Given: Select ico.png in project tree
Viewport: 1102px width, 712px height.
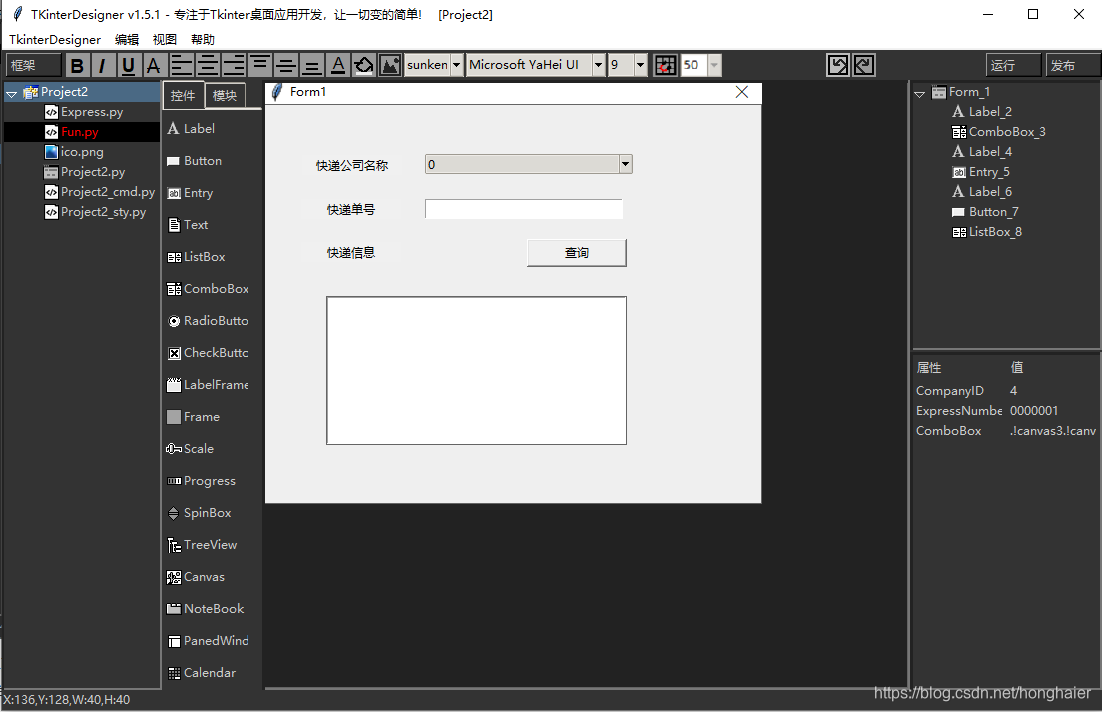Looking at the screenshot, I should [x=74, y=152].
